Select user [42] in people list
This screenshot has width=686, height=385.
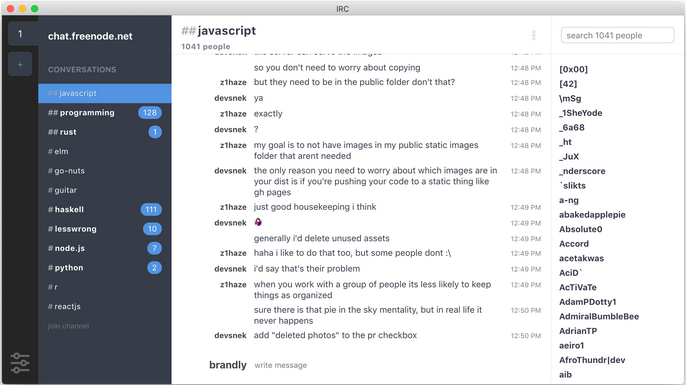click(568, 84)
